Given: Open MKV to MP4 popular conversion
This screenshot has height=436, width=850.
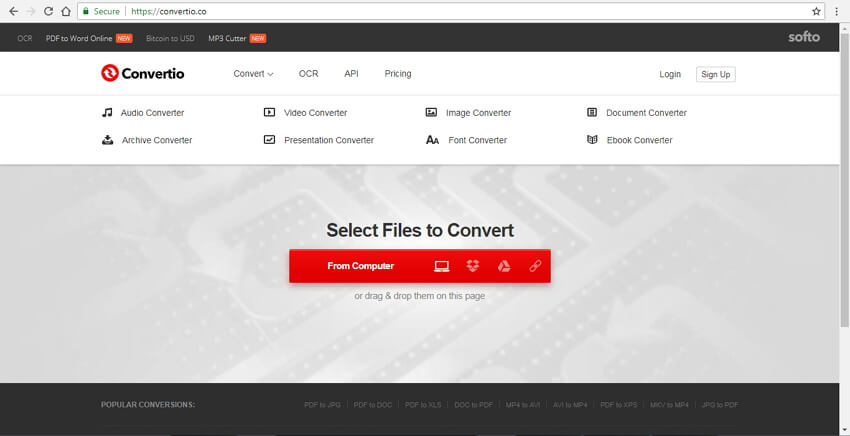Looking at the screenshot, I should [x=669, y=405].
